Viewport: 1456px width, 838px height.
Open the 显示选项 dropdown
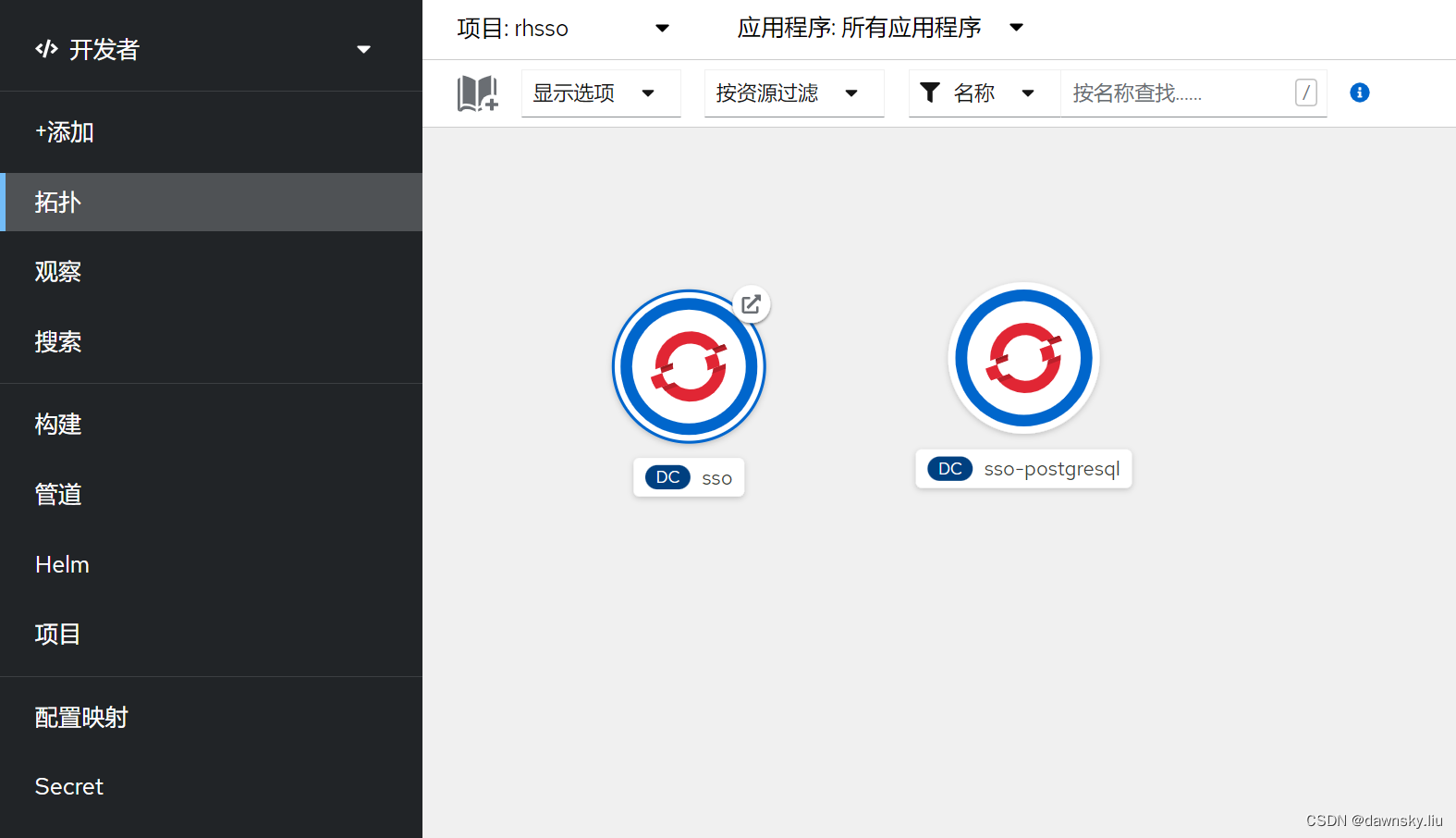601,93
